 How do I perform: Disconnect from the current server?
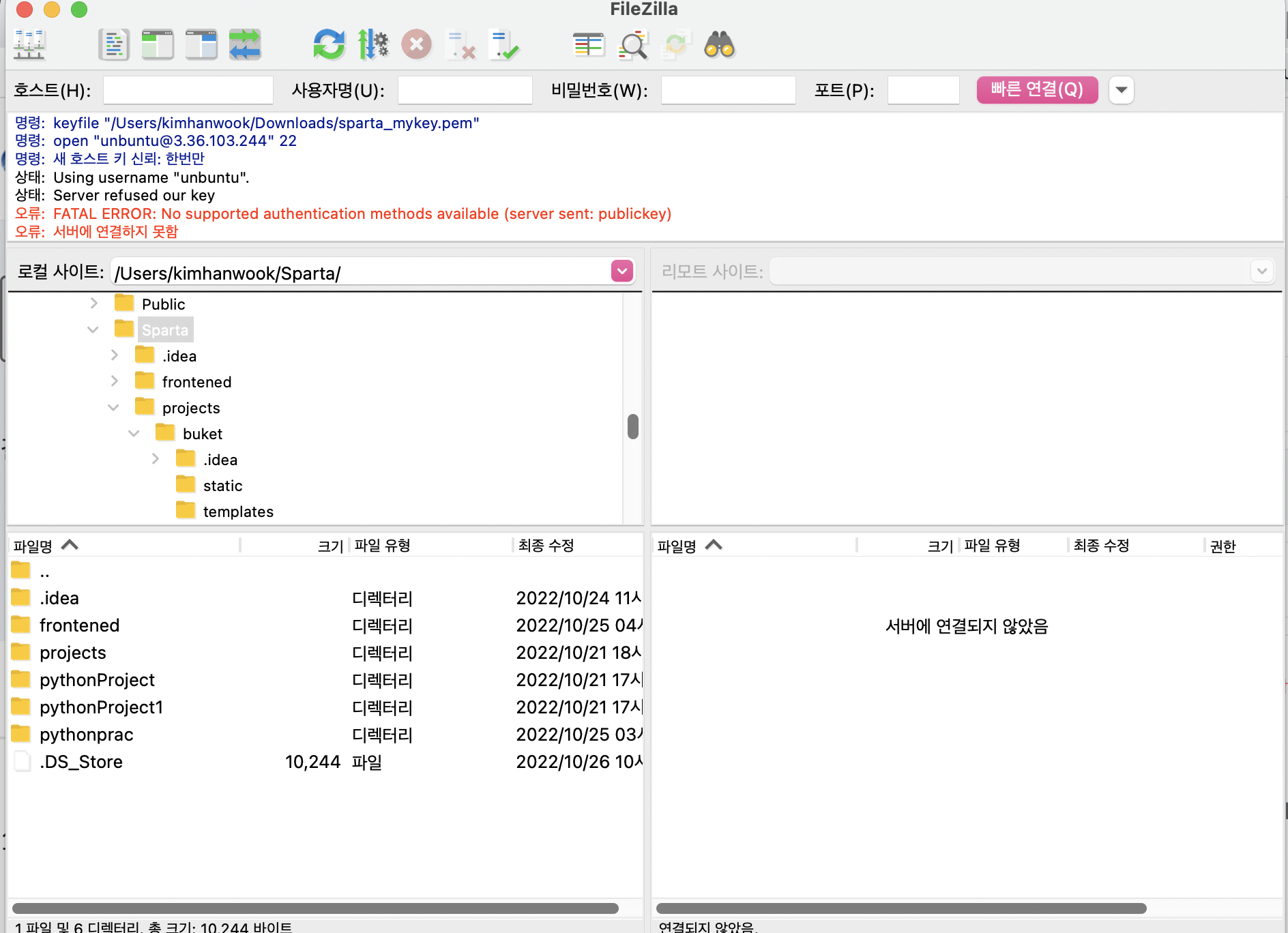point(460,45)
